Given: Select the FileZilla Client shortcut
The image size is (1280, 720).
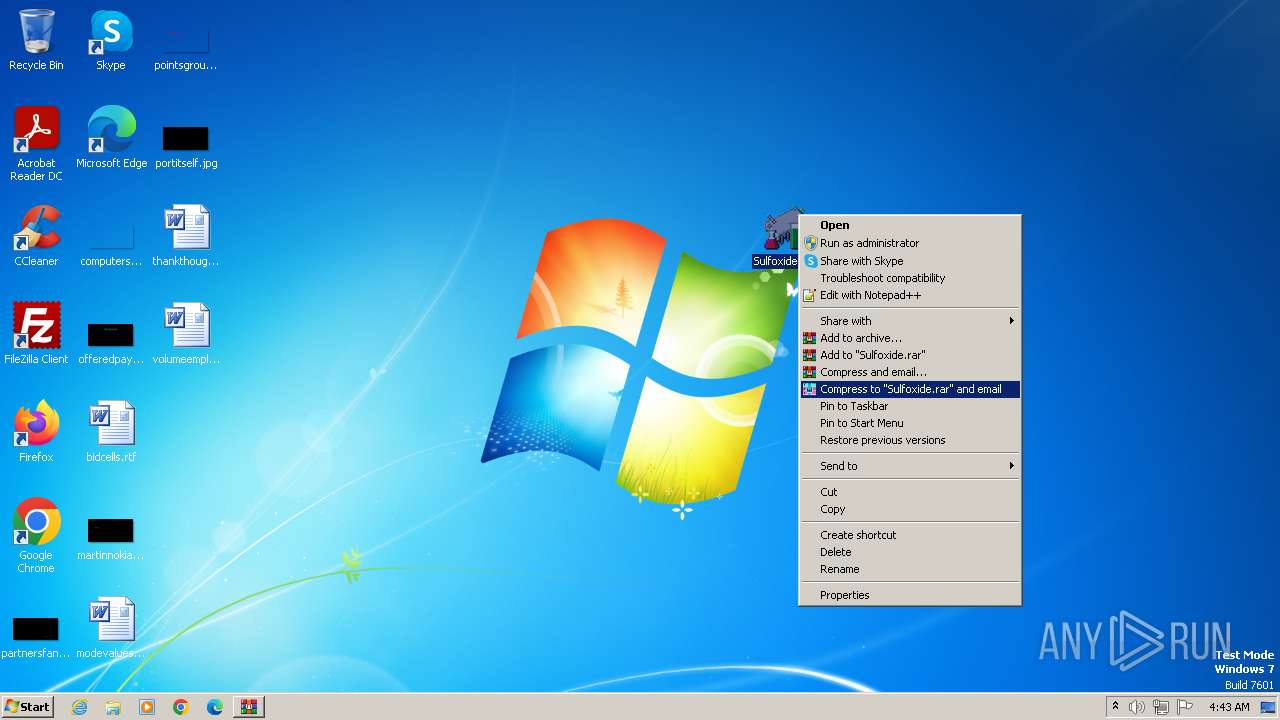Looking at the screenshot, I should click(x=36, y=334).
